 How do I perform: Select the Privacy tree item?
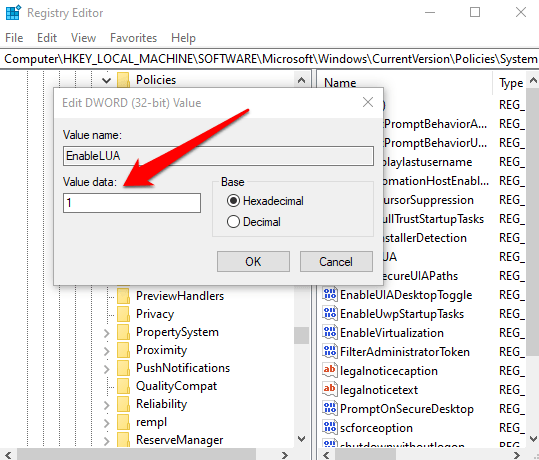point(155,314)
